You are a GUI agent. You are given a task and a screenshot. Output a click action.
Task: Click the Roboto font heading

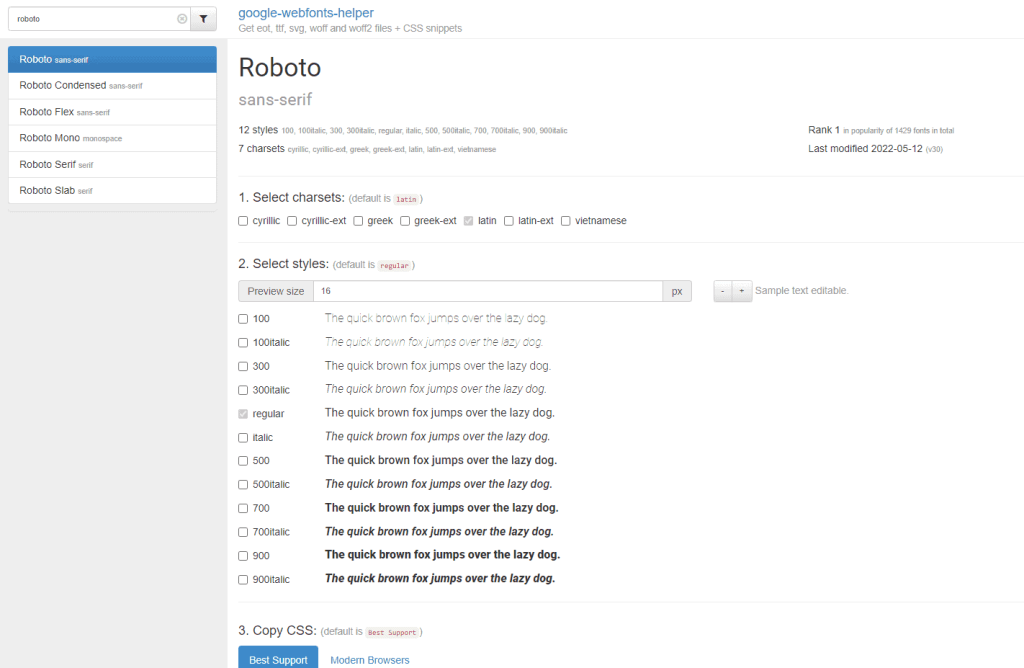280,67
